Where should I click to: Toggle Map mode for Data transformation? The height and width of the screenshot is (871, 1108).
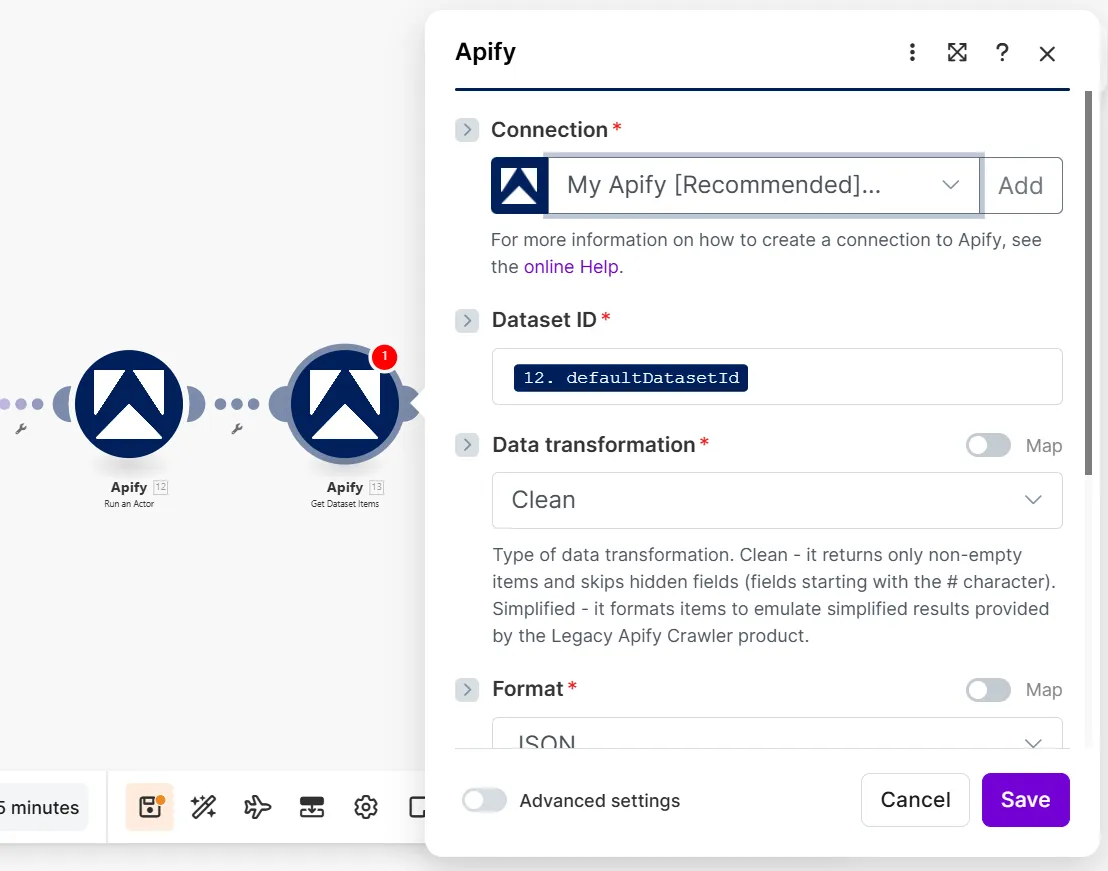click(x=988, y=445)
